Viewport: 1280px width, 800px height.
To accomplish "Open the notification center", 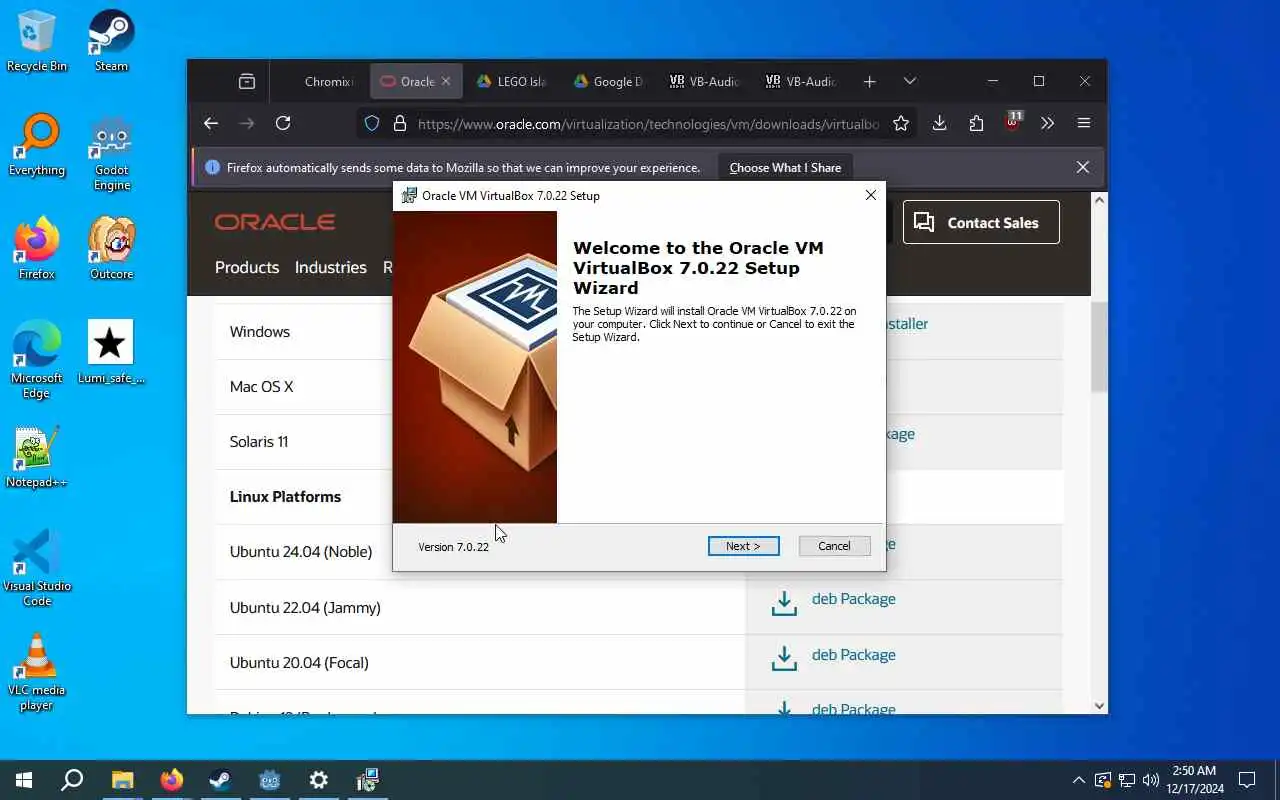I will [x=1247, y=780].
